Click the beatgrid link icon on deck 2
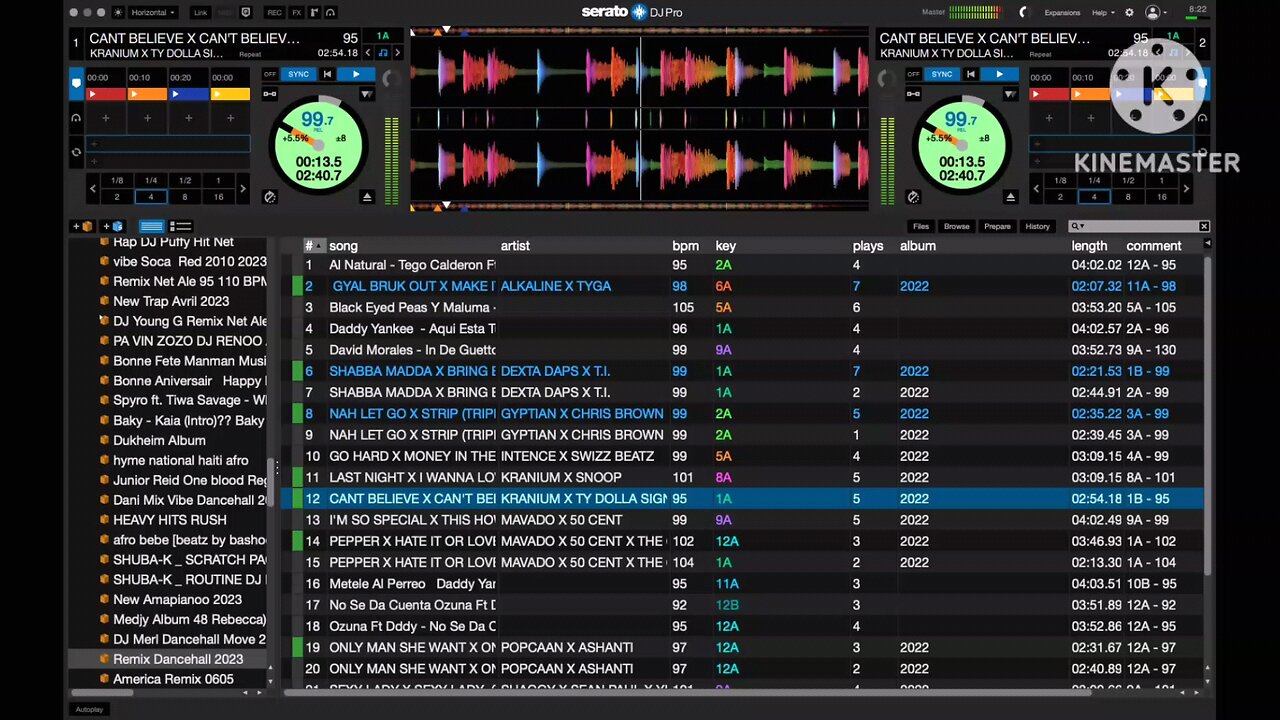This screenshot has width=1280, height=720. [x=912, y=94]
